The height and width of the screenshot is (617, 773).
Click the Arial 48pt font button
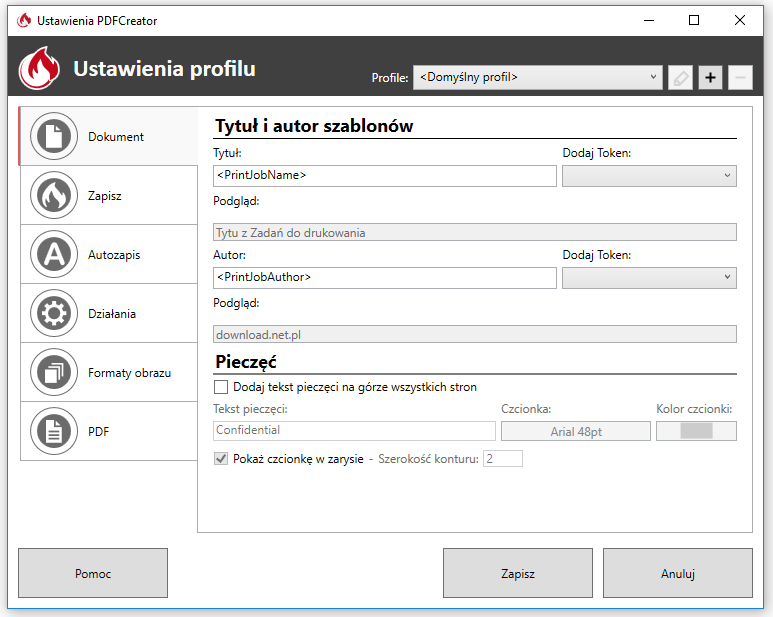[576, 431]
